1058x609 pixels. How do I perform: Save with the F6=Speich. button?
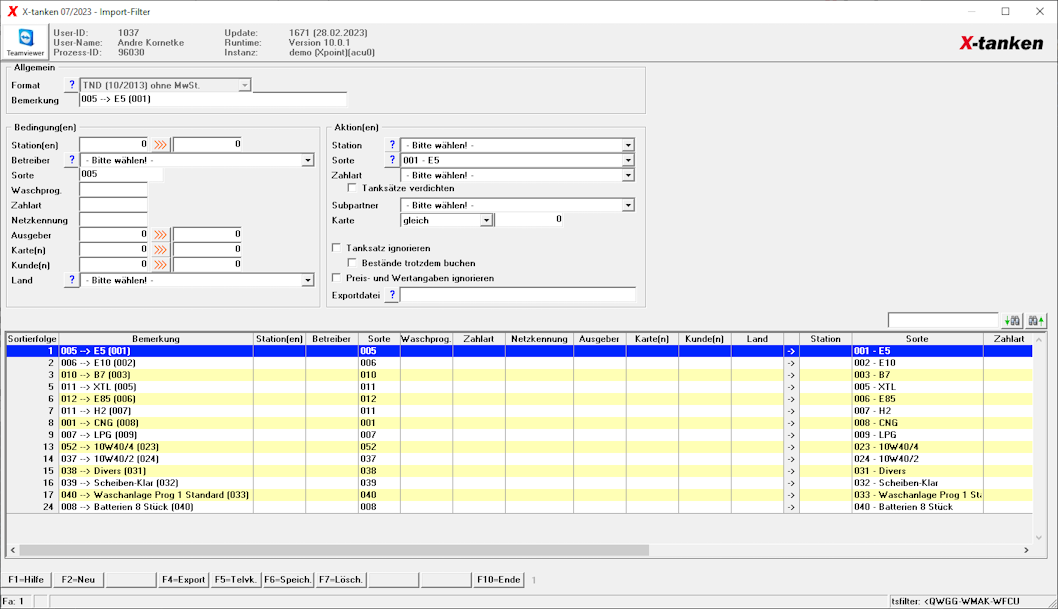[x=287, y=579]
